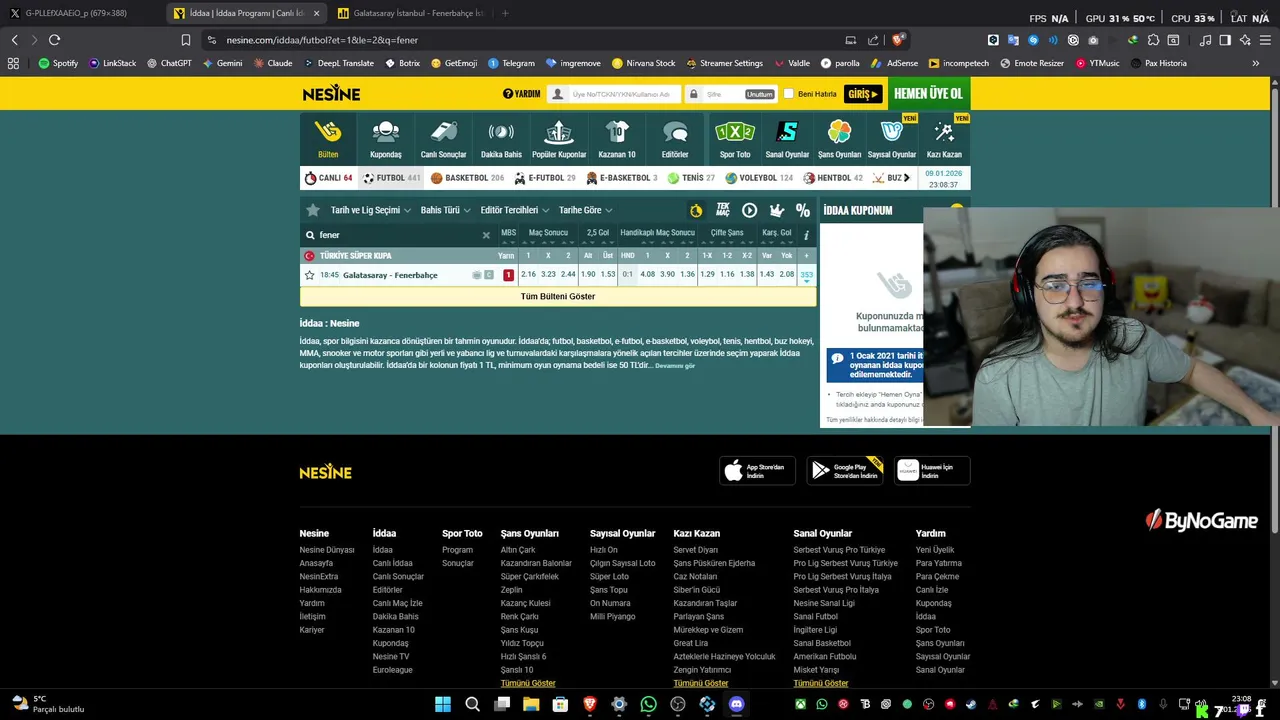The image size is (1280, 720).
Task: Favorite the Galatasaray - Fenerbahçe match star
Action: [x=309, y=275]
